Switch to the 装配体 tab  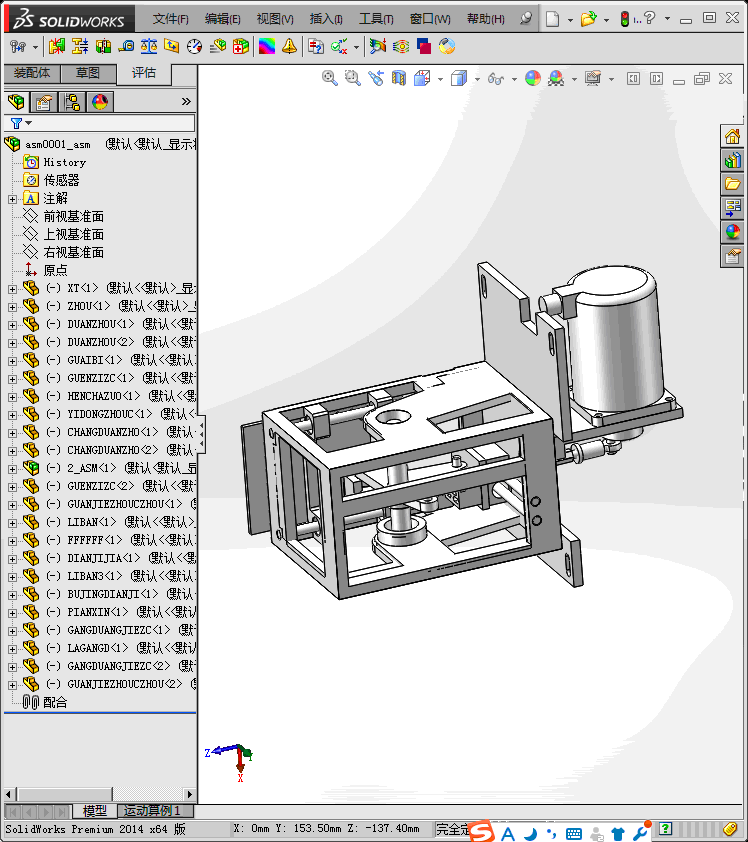click(32, 73)
